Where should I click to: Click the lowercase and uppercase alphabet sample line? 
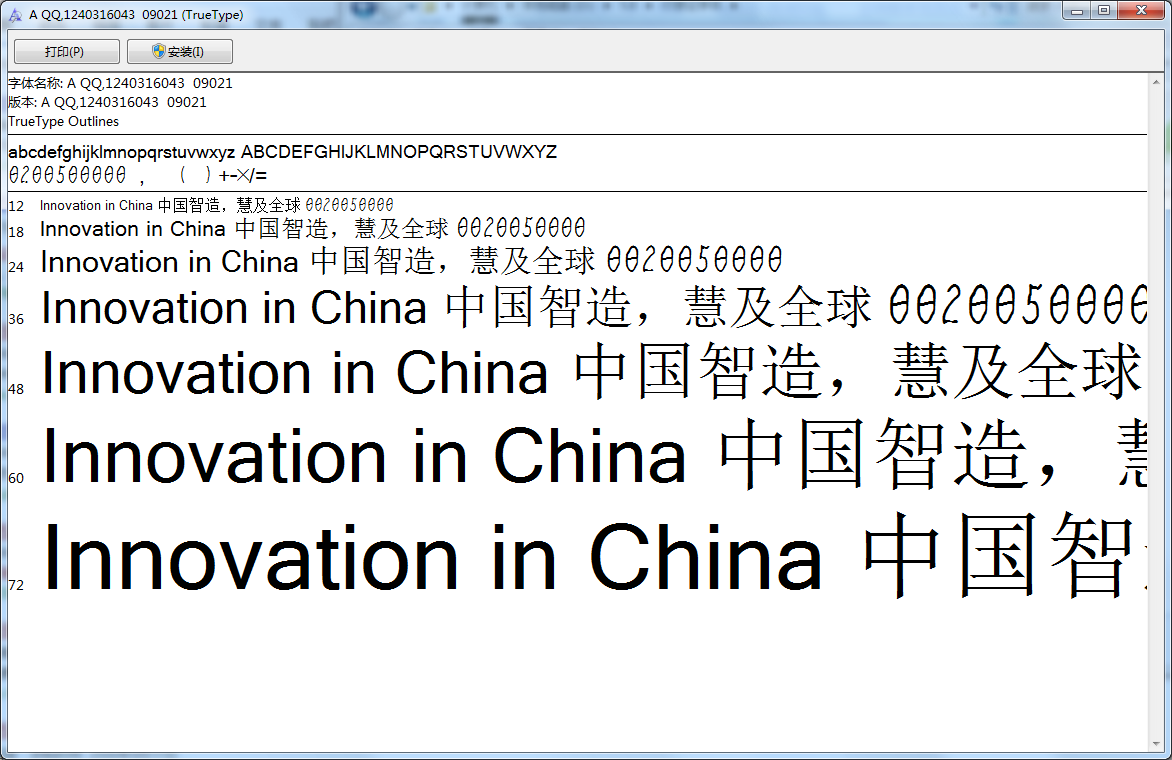click(x=283, y=152)
